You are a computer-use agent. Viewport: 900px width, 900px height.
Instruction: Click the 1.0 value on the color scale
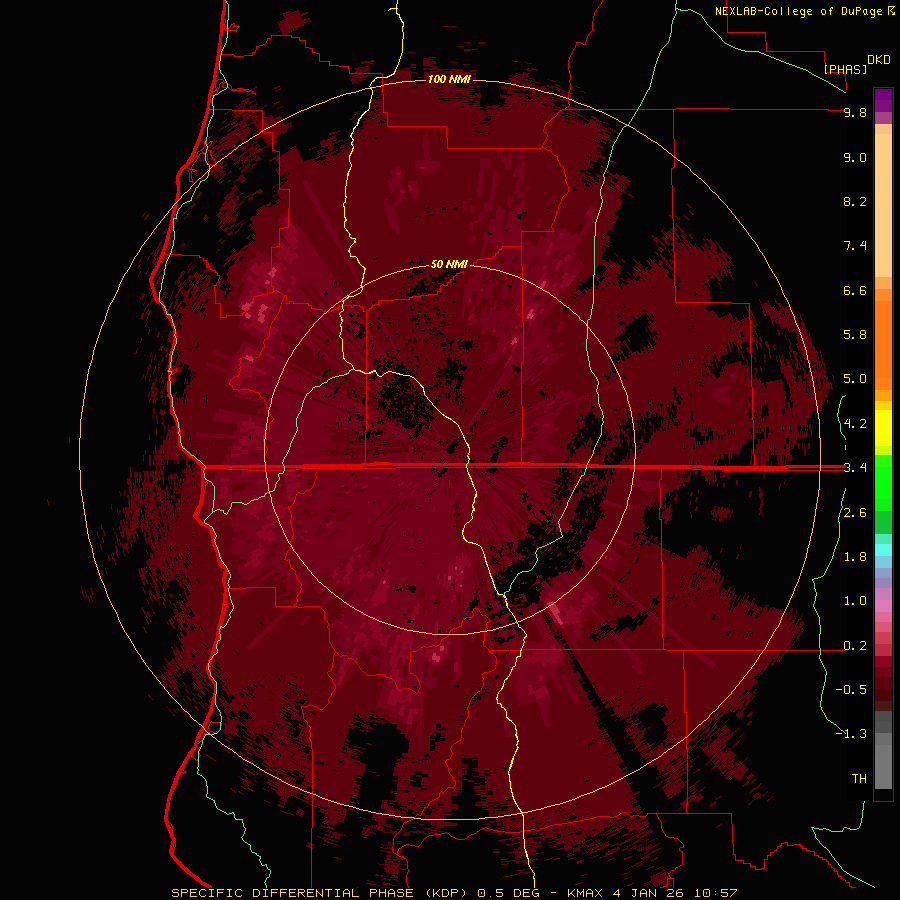(x=855, y=601)
